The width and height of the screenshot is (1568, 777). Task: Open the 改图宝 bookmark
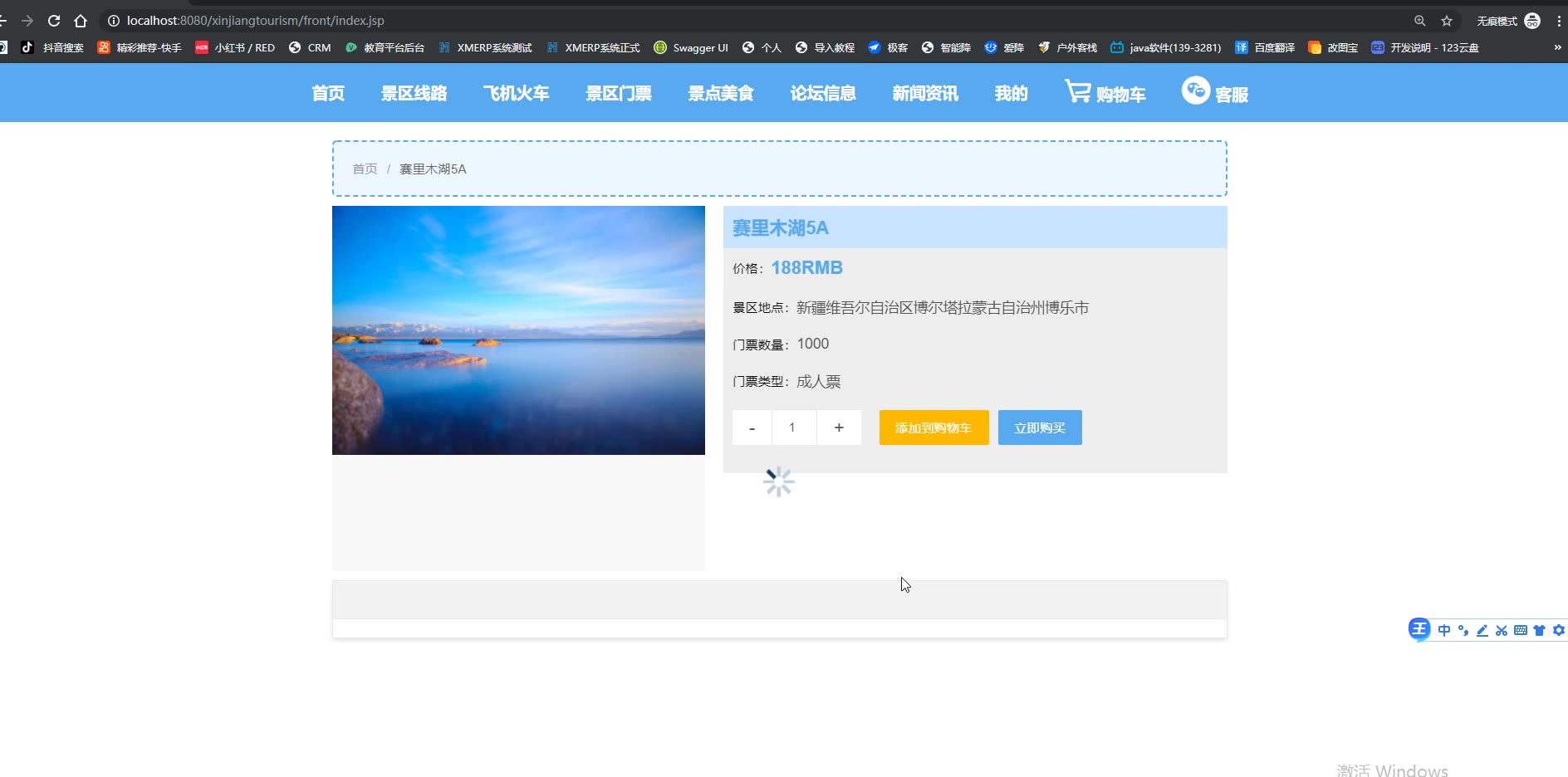click(x=1333, y=48)
